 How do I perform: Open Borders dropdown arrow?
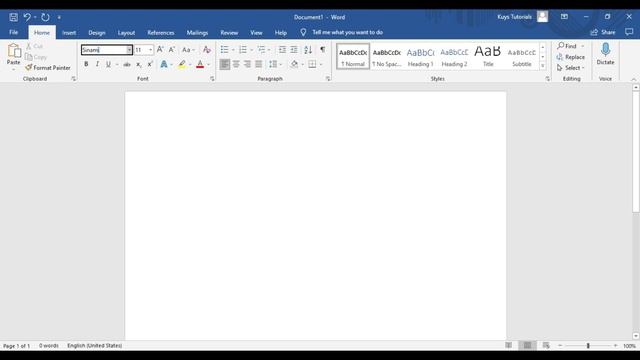pos(321,64)
